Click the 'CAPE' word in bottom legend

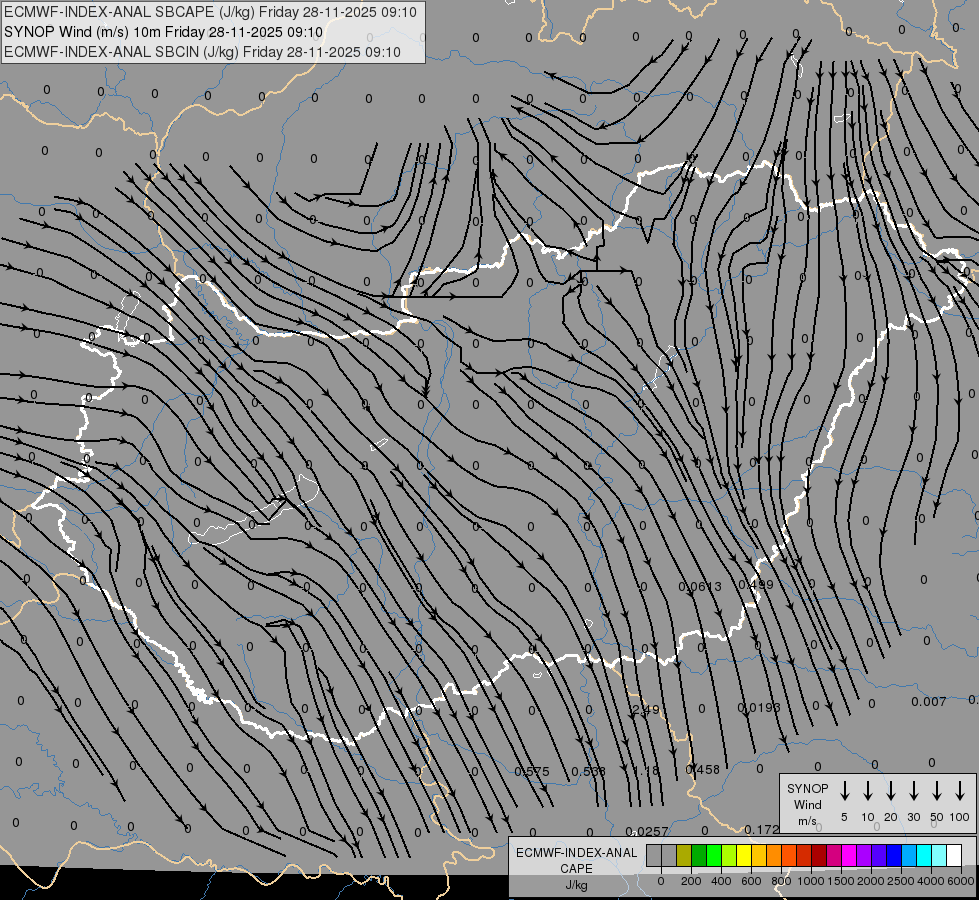pyautogui.click(x=576, y=869)
